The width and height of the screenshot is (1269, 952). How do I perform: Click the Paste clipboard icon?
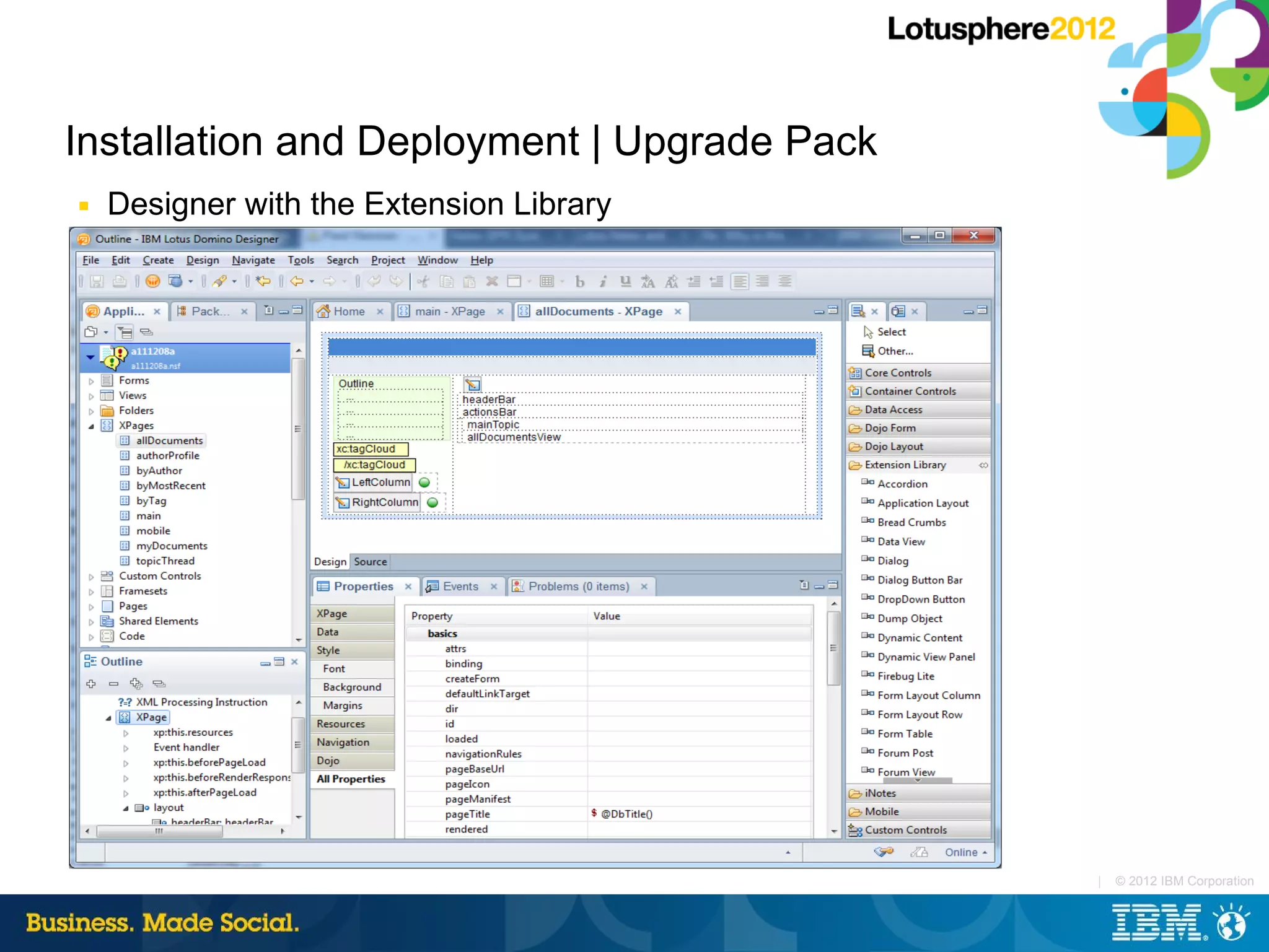pyautogui.click(x=469, y=282)
